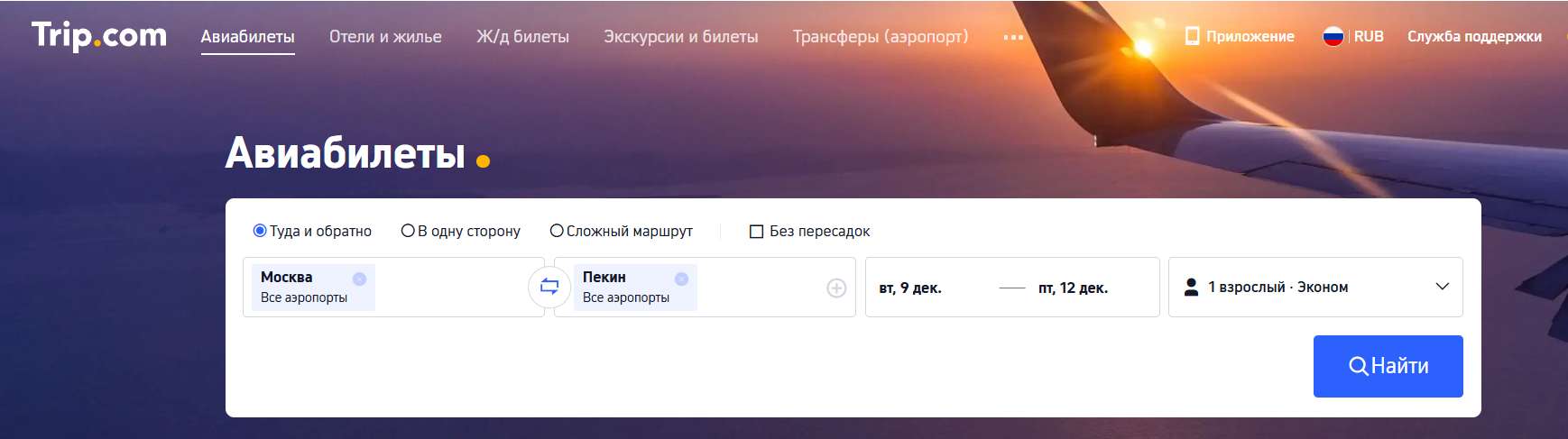Clear Москва departure city with x icon
Screen dimensions: 1568x439
[x=359, y=279]
